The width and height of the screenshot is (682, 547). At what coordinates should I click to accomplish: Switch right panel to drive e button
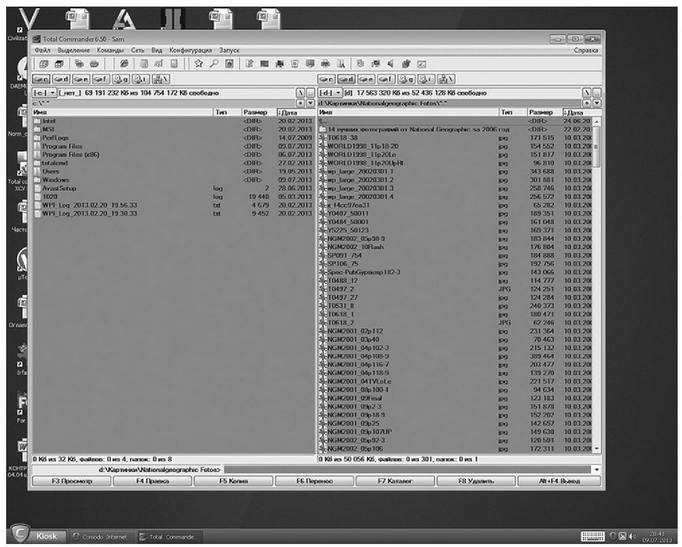coord(366,79)
